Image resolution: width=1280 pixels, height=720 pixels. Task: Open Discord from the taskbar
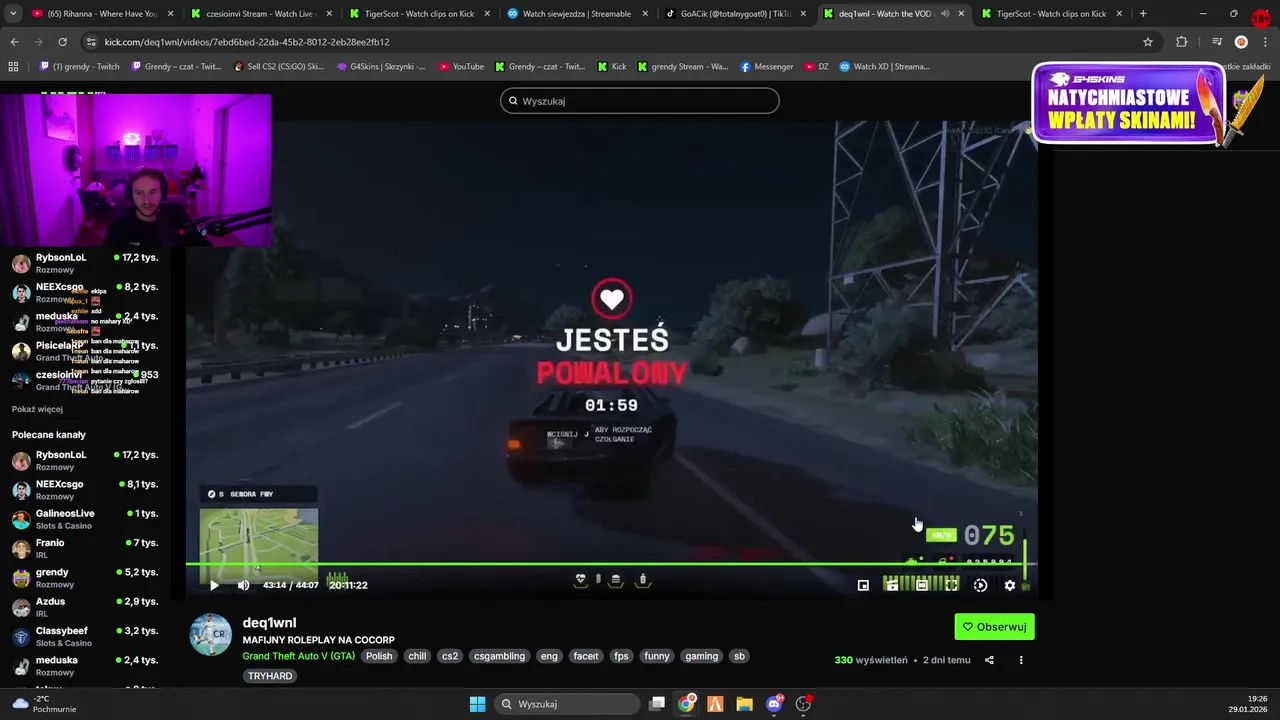point(774,704)
